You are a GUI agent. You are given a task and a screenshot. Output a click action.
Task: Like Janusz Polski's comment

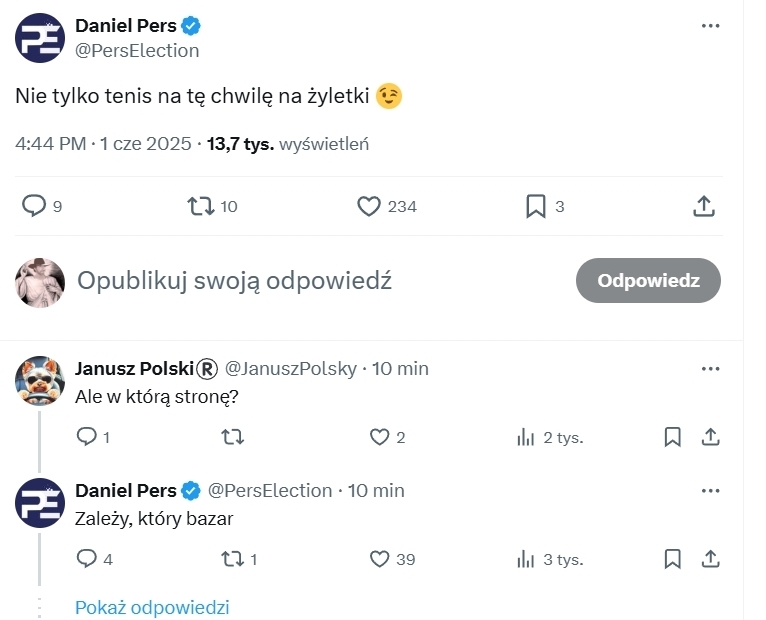379,437
